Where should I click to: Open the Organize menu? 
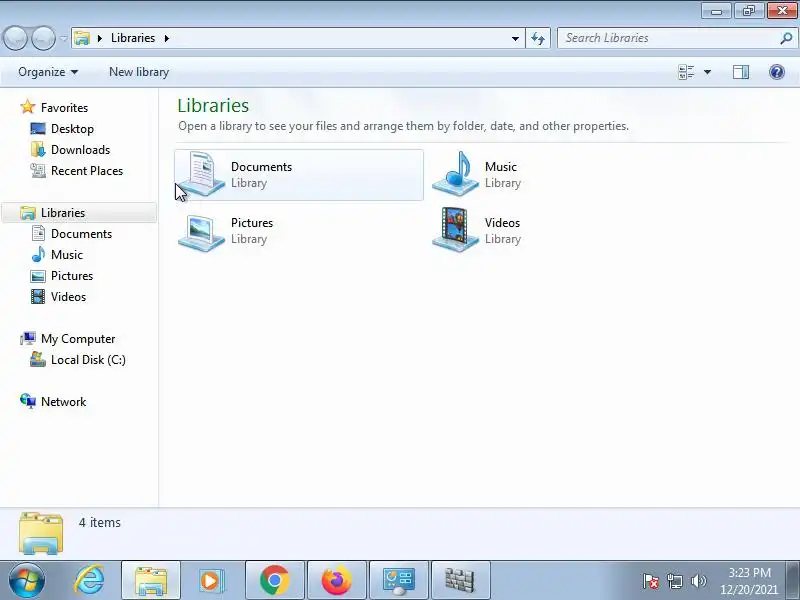pos(48,72)
